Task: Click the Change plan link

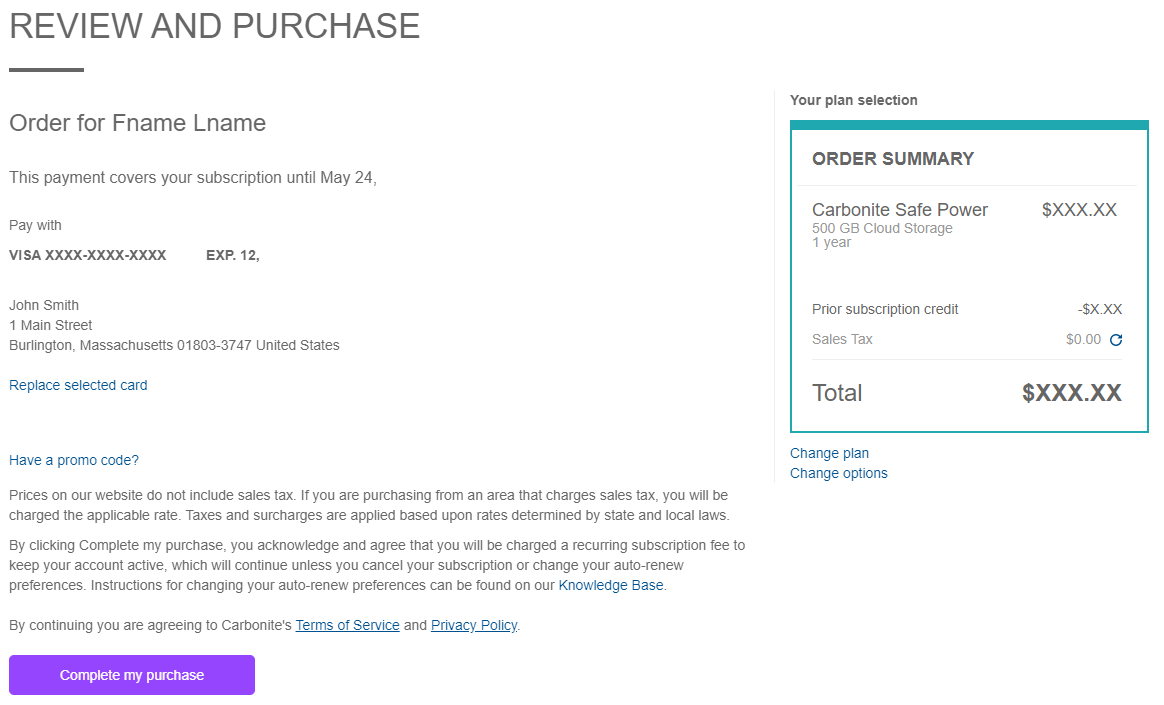Action: coord(829,453)
